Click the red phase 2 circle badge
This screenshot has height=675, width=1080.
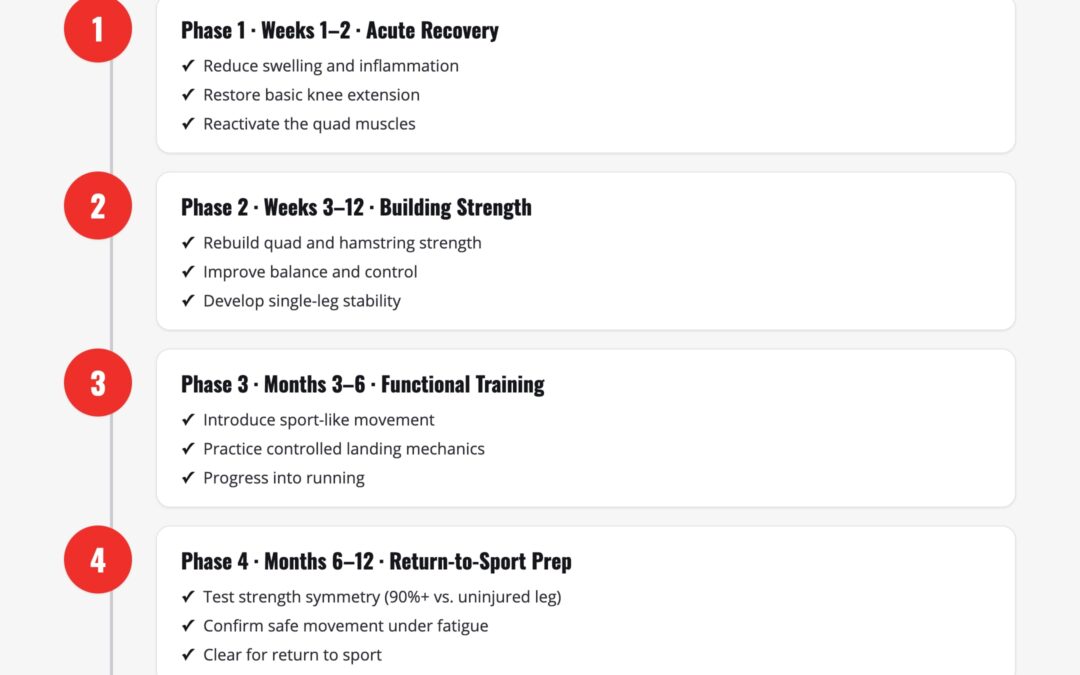(x=98, y=206)
